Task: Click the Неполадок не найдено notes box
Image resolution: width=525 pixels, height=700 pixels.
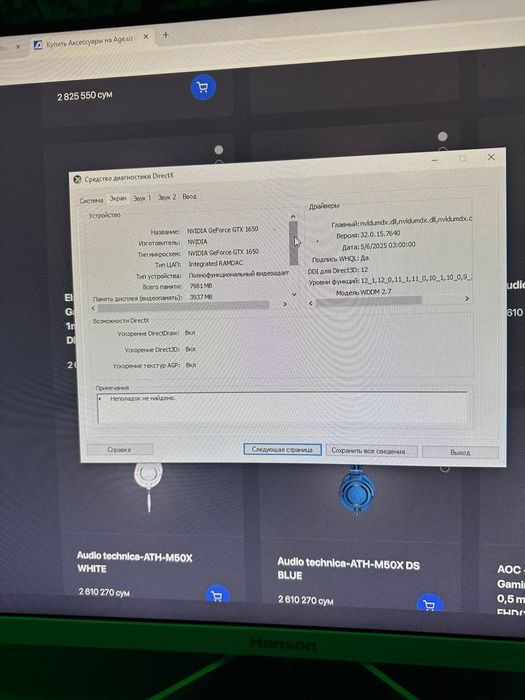Action: 282,408
